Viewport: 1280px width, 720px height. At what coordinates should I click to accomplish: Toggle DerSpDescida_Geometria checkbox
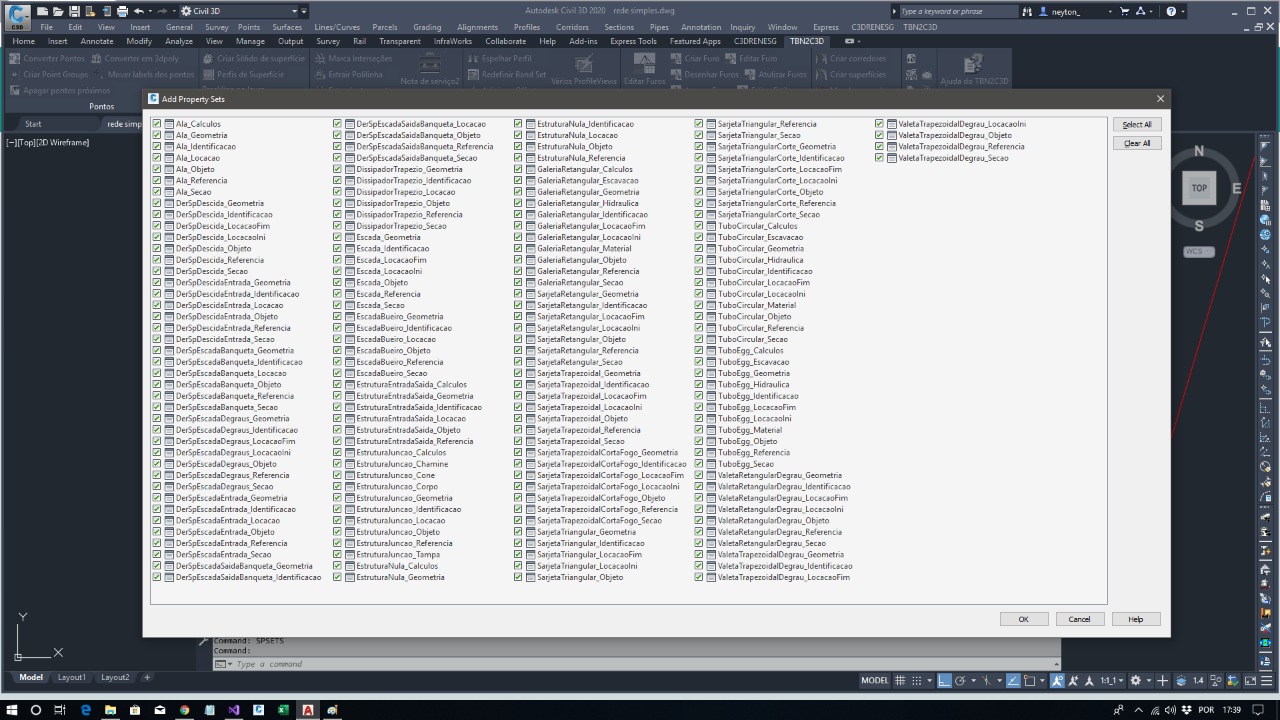(157, 203)
